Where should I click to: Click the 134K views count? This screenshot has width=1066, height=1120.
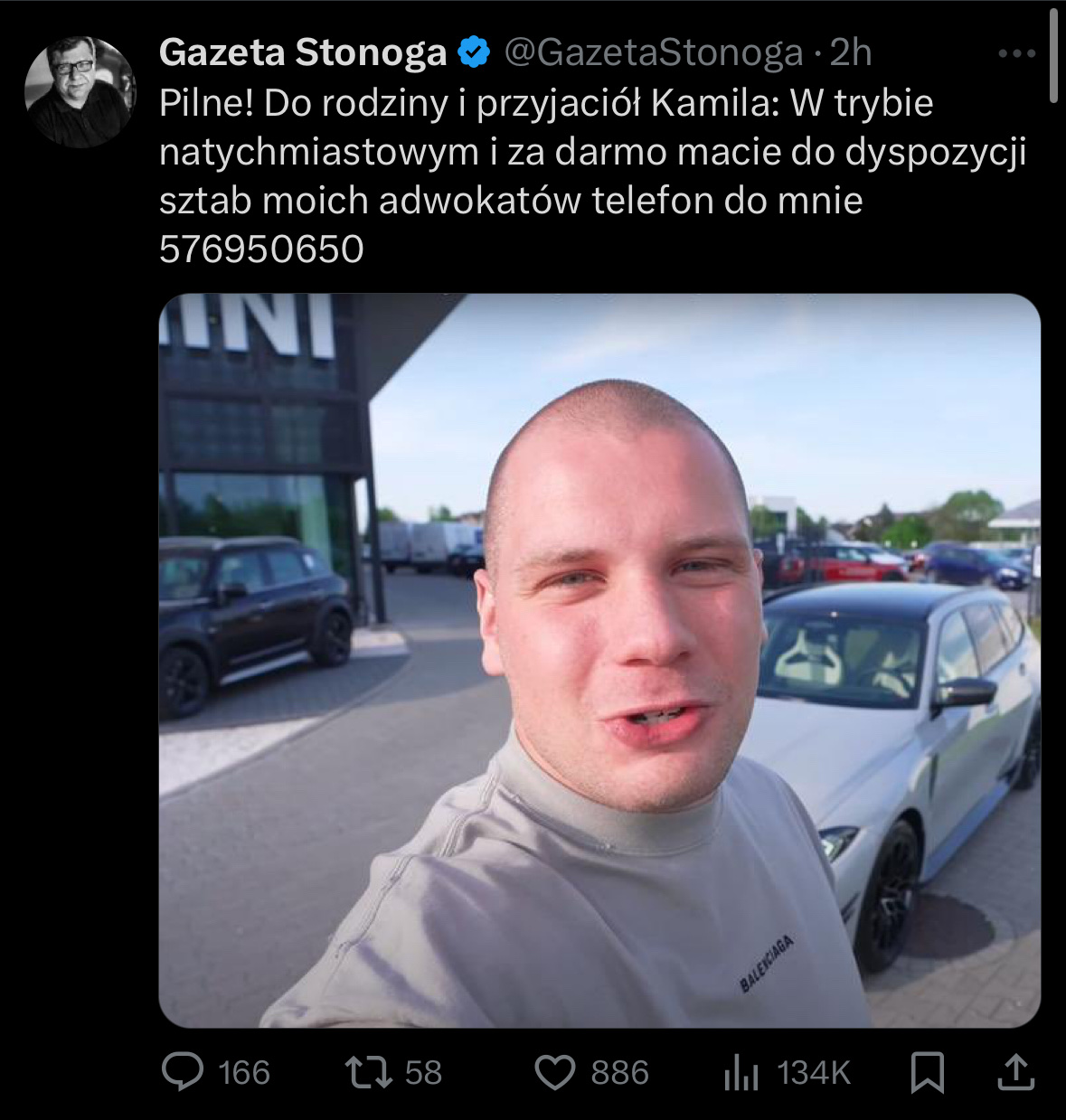(814, 1073)
